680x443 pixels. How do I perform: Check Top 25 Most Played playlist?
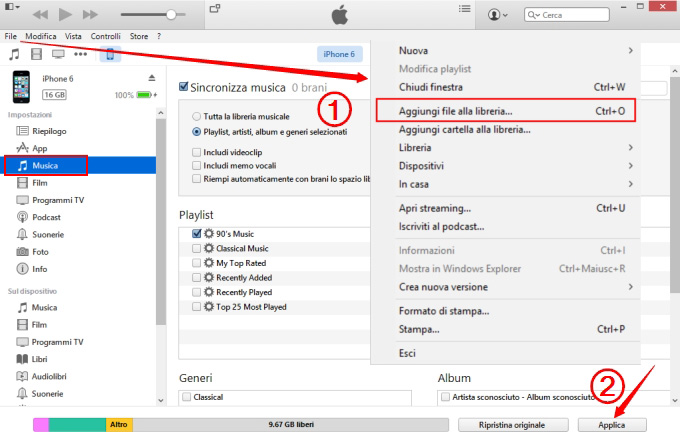tap(196, 307)
